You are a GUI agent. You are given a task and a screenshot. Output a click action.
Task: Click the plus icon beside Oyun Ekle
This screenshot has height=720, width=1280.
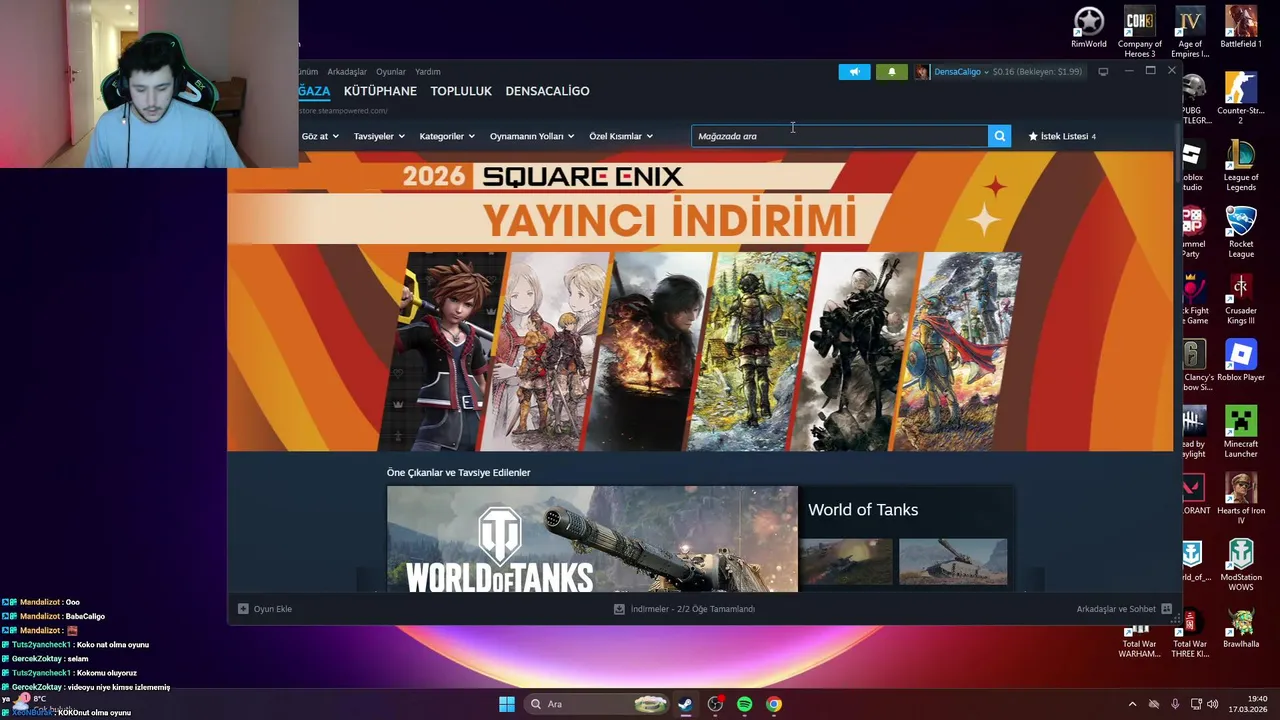243,608
